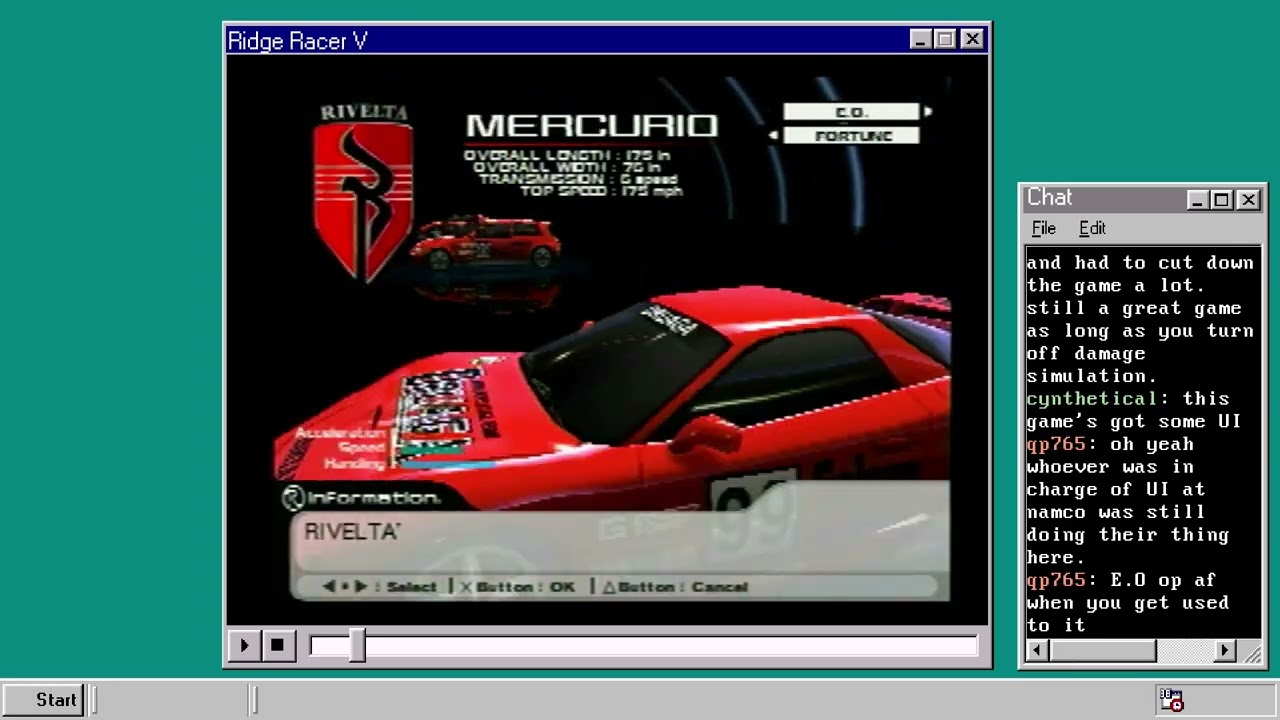Image resolution: width=1280 pixels, height=720 pixels.
Task: Select the FORTUNE option in game
Action: [851, 135]
